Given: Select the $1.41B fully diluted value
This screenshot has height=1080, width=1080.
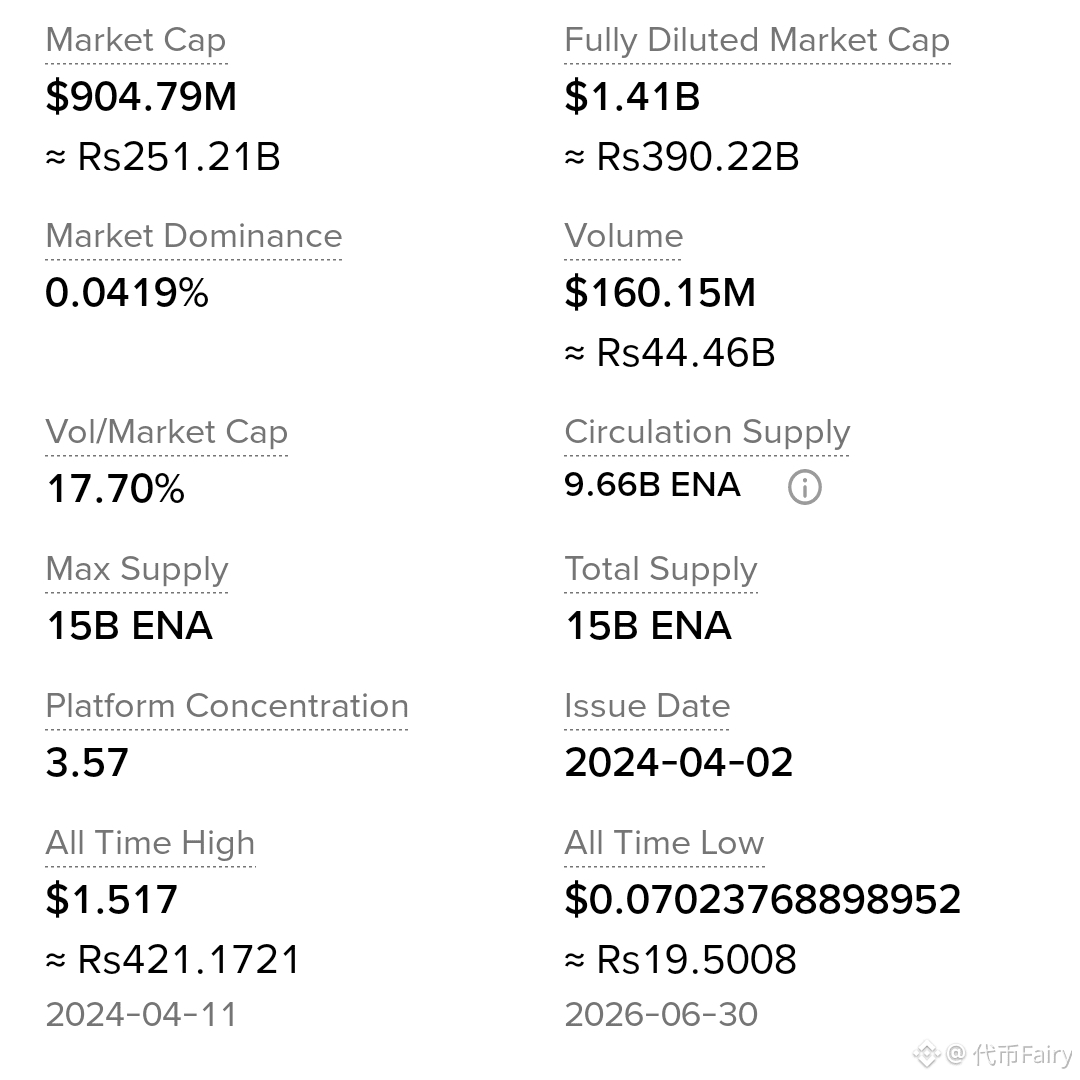Looking at the screenshot, I should coord(632,96).
